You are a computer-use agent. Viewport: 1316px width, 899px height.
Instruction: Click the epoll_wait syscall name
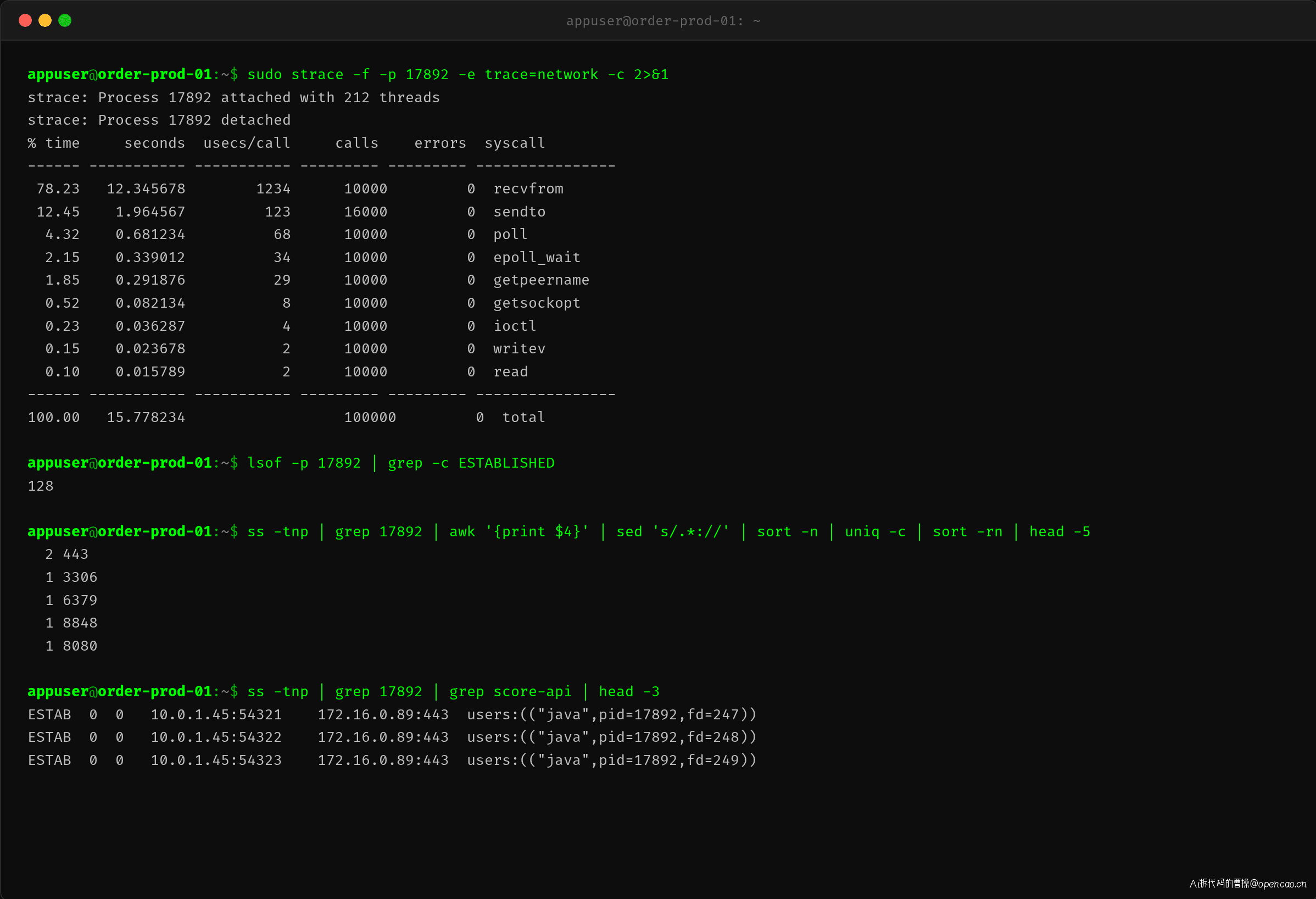[537, 257]
